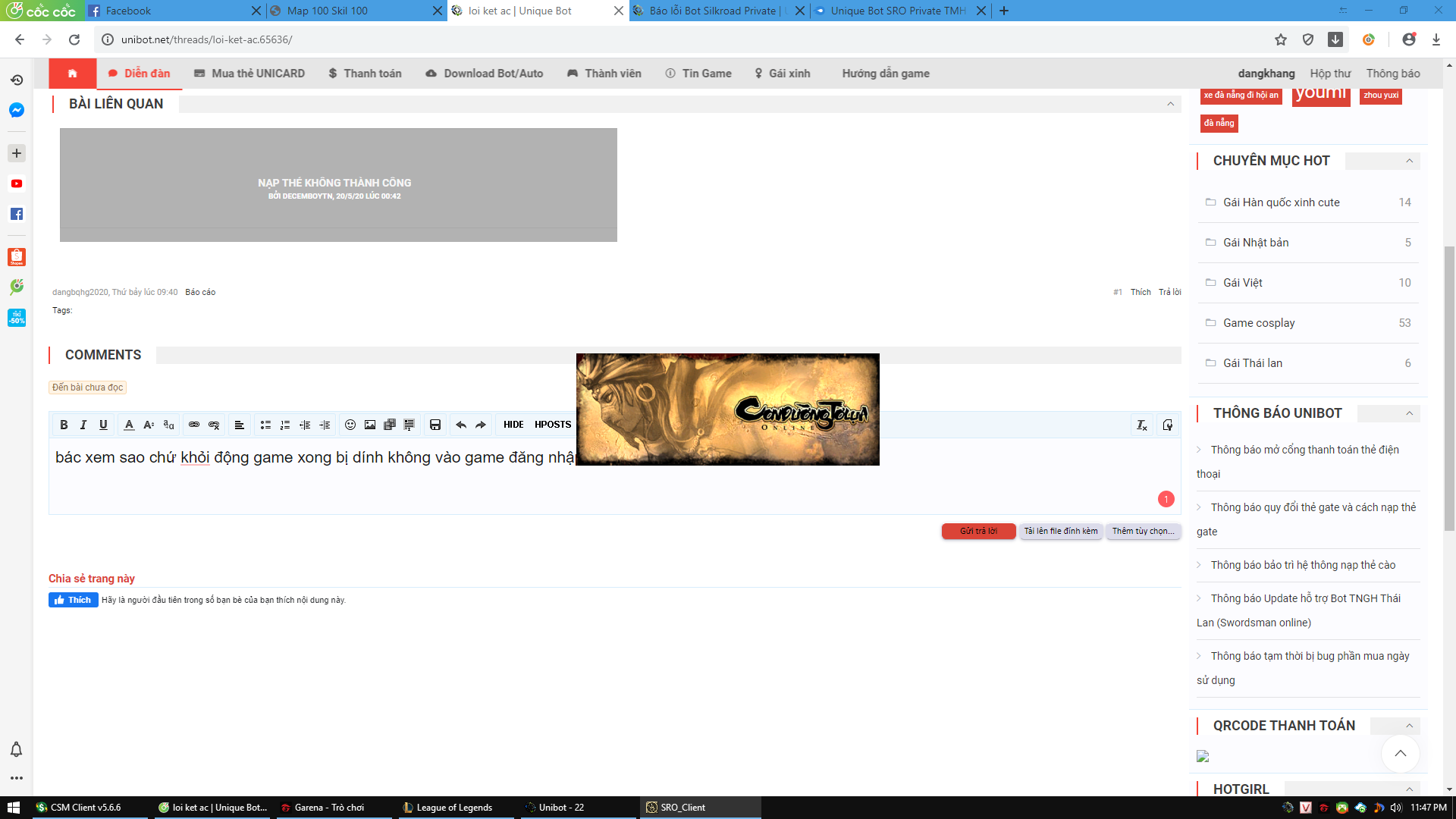Click the HIDE editor button
Screen dimensions: 1456x819
point(513,425)
